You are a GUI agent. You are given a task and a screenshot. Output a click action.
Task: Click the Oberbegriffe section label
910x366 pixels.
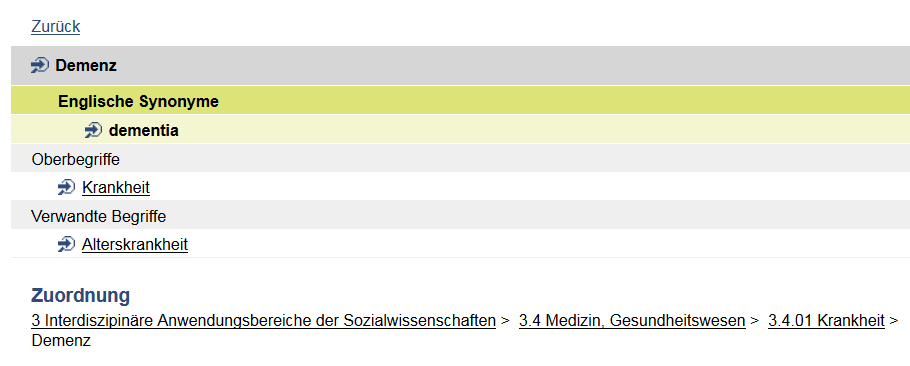[x=75, y=159]
